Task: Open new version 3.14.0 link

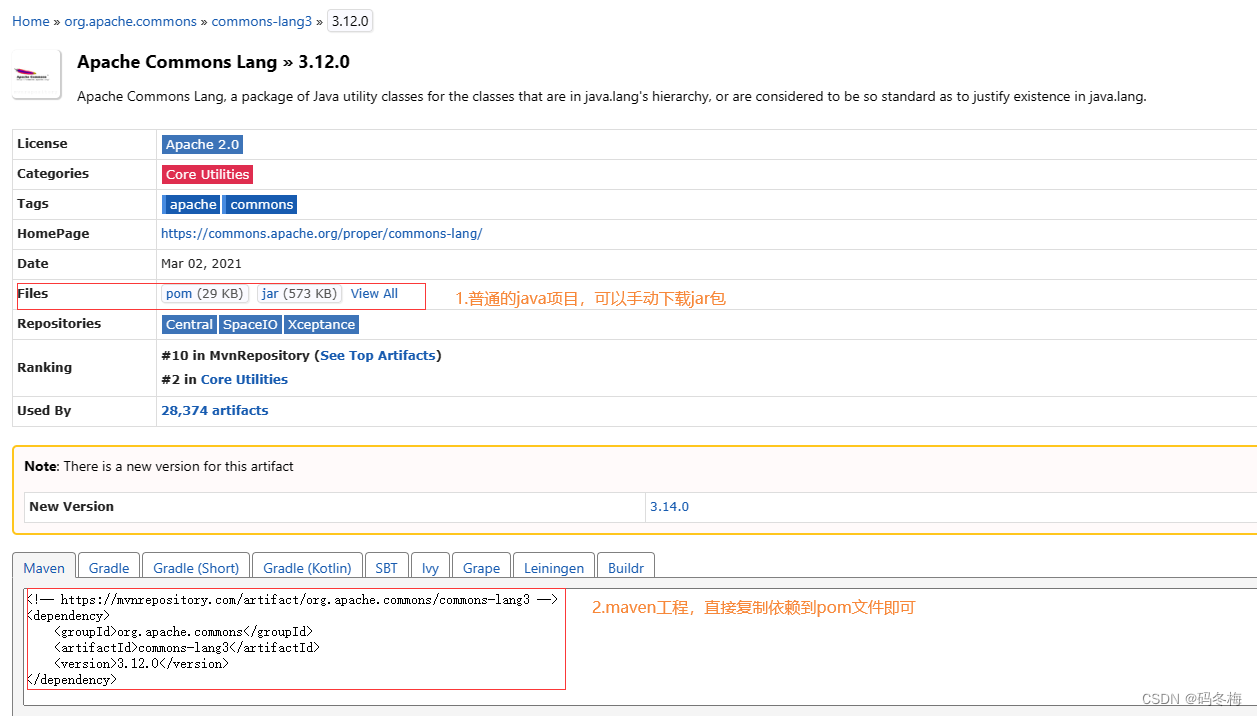Action: pos(669,506)
